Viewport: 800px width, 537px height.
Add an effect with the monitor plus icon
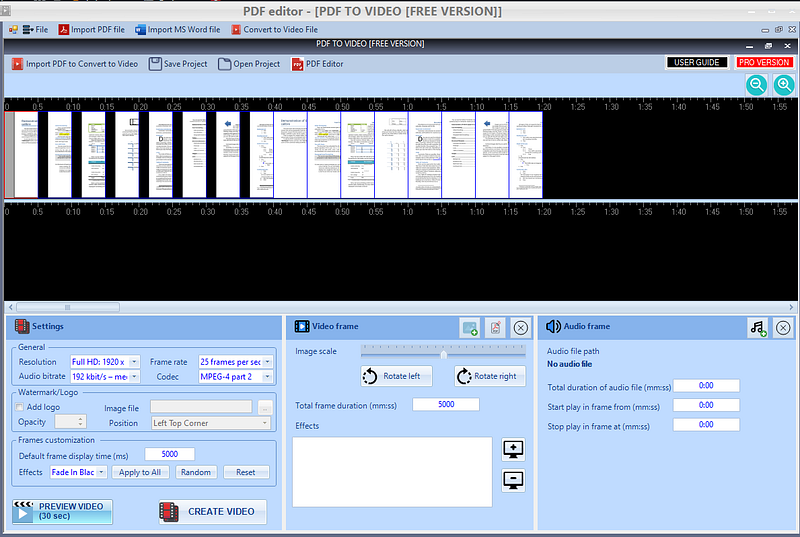click(x=513, y=449)
